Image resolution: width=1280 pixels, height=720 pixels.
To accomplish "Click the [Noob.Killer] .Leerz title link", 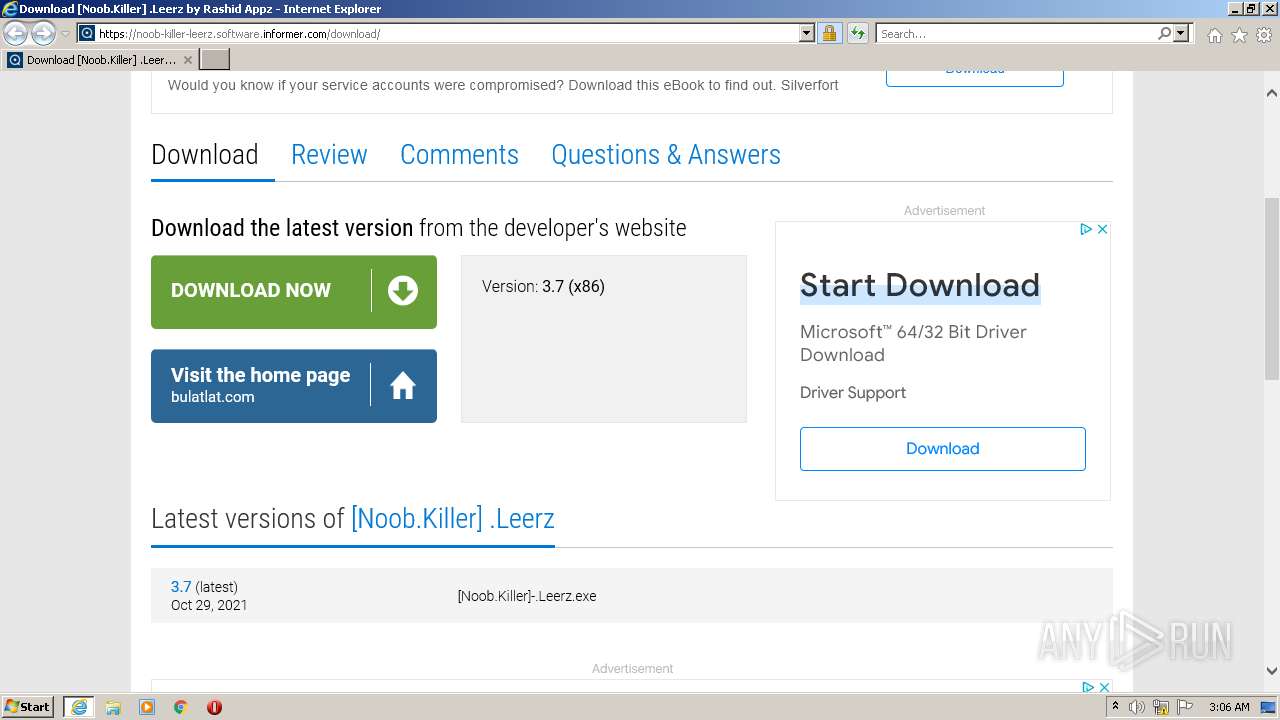I will coord(453,519).
